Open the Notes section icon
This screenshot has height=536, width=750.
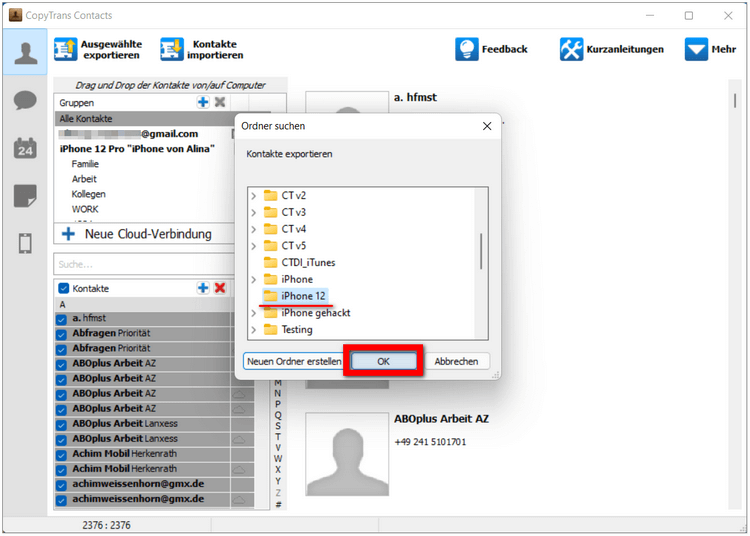pyautogui.click(x=25, y=196)
